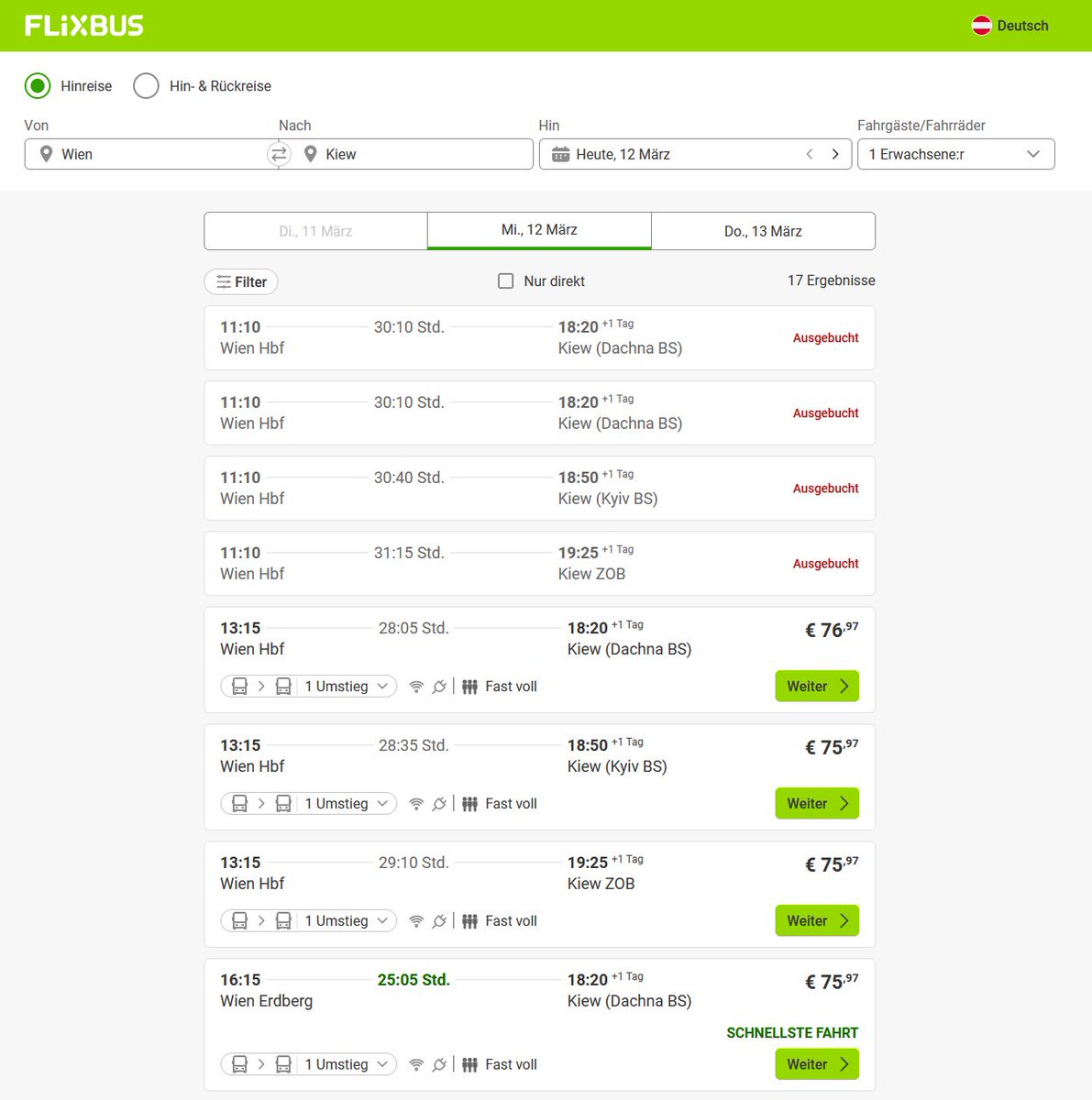Click seats occupancy icon on 29:10 Std. trip
Image resolution: width=1092 pixels, height=1100 pixels.
point(469,921)
